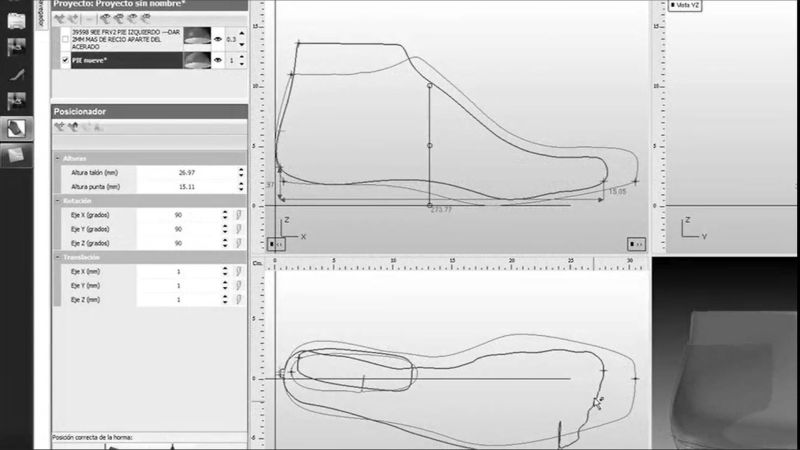Collapse the Traslación section
Image resolution: width=800 pixels, height=450 pixels.
[x=58, y=257]
